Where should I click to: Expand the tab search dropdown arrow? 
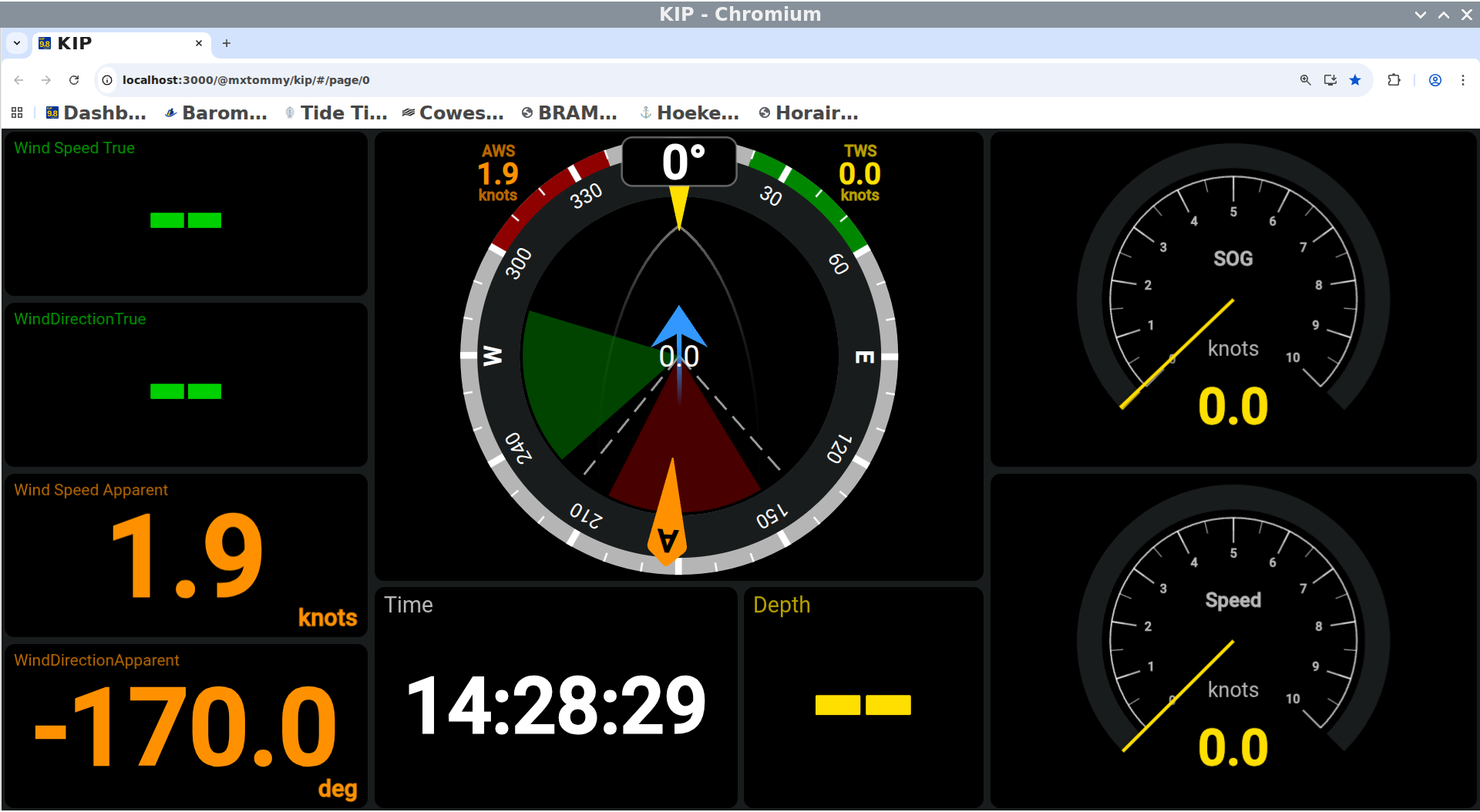tap(17, 43)
